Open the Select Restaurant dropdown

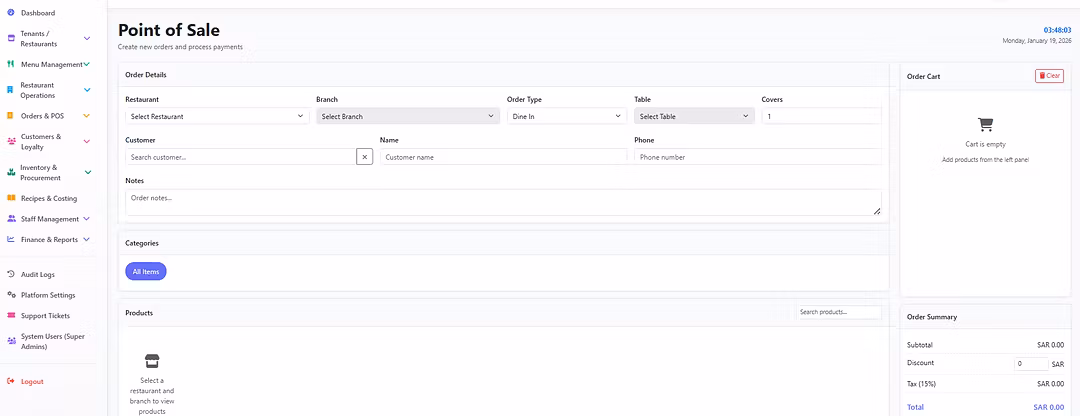[217, 116]
